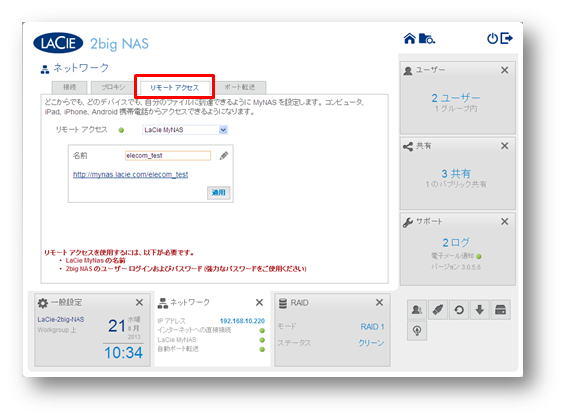Click the LaCie MyNAS status row in network widget
This screenshot has height=419, width=565.
tap(211, 340)
